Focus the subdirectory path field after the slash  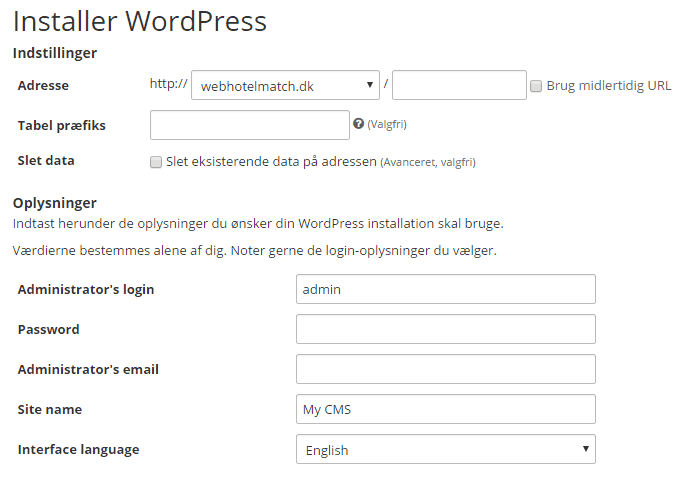[x=459, y=85]
